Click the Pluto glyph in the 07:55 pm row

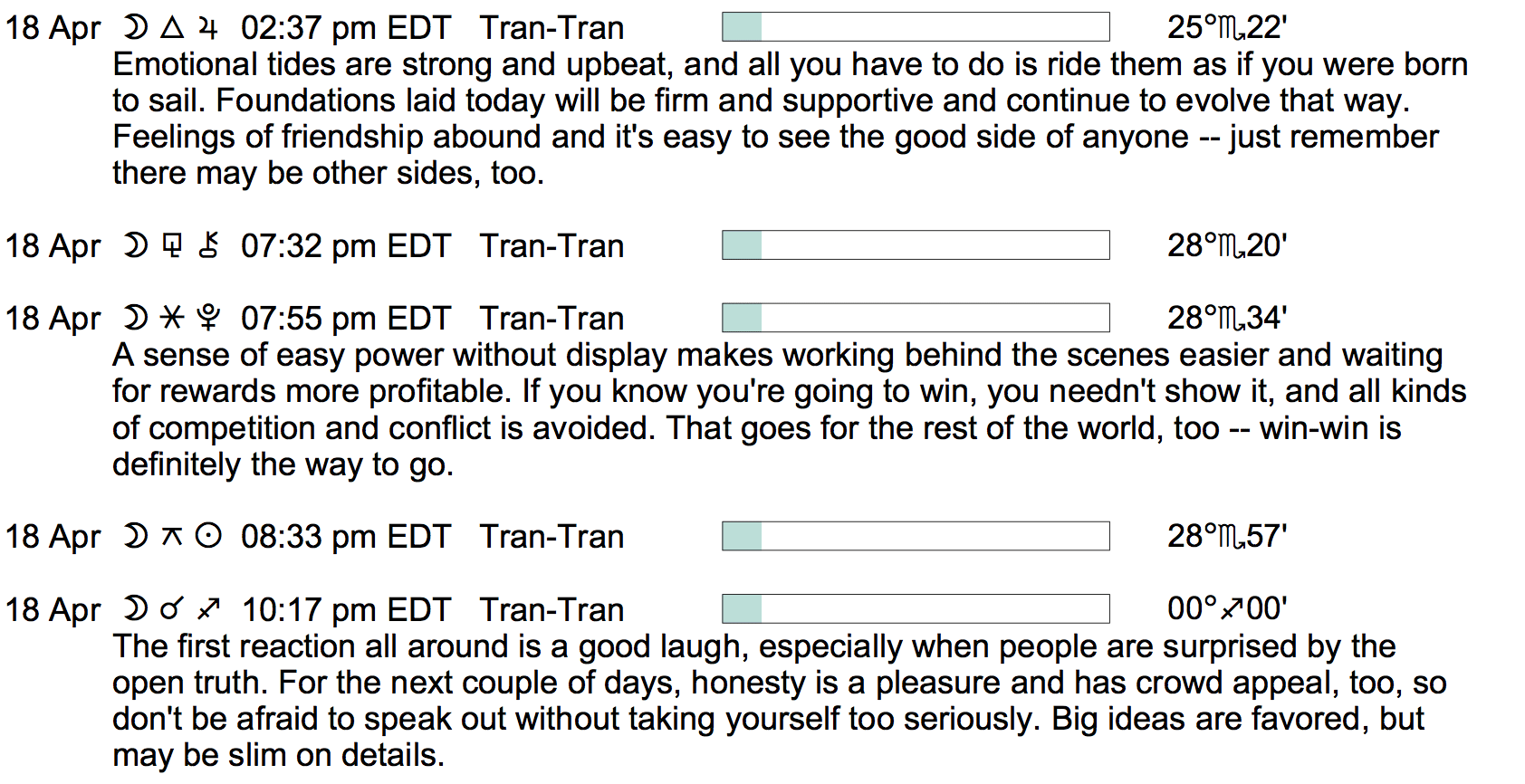coord(208,318)
